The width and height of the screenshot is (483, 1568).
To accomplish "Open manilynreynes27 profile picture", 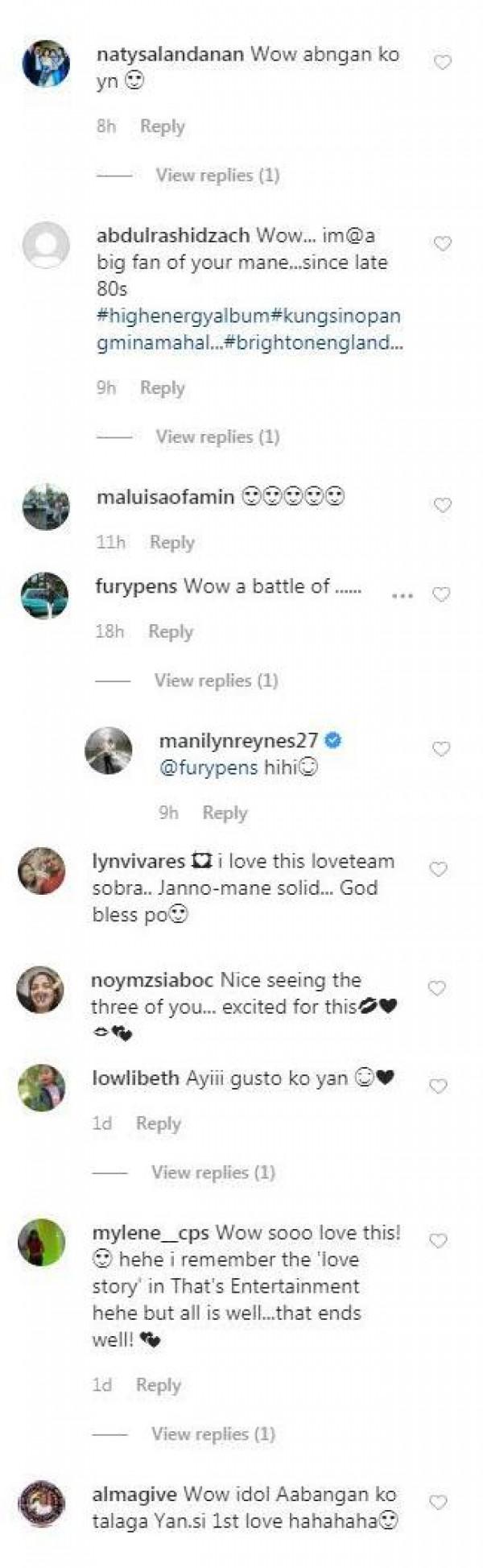I will click(109, 751).
